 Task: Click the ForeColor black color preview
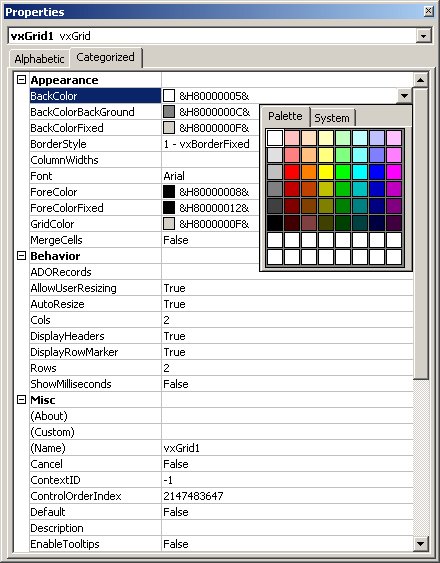pyautogui.click(x=169, y=192)
